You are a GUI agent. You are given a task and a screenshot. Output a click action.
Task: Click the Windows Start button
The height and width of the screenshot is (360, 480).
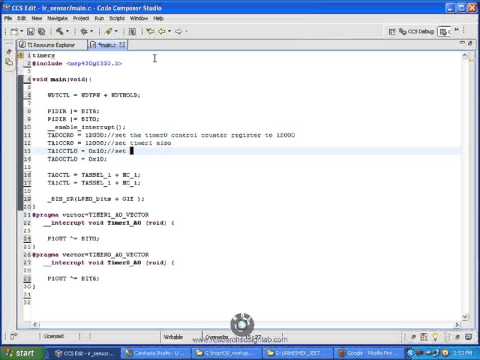click(x=22, y=353)
